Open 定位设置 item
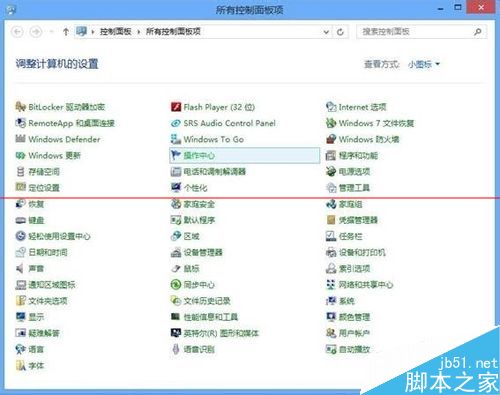This screenshot has width=500, height=395. 38,188
